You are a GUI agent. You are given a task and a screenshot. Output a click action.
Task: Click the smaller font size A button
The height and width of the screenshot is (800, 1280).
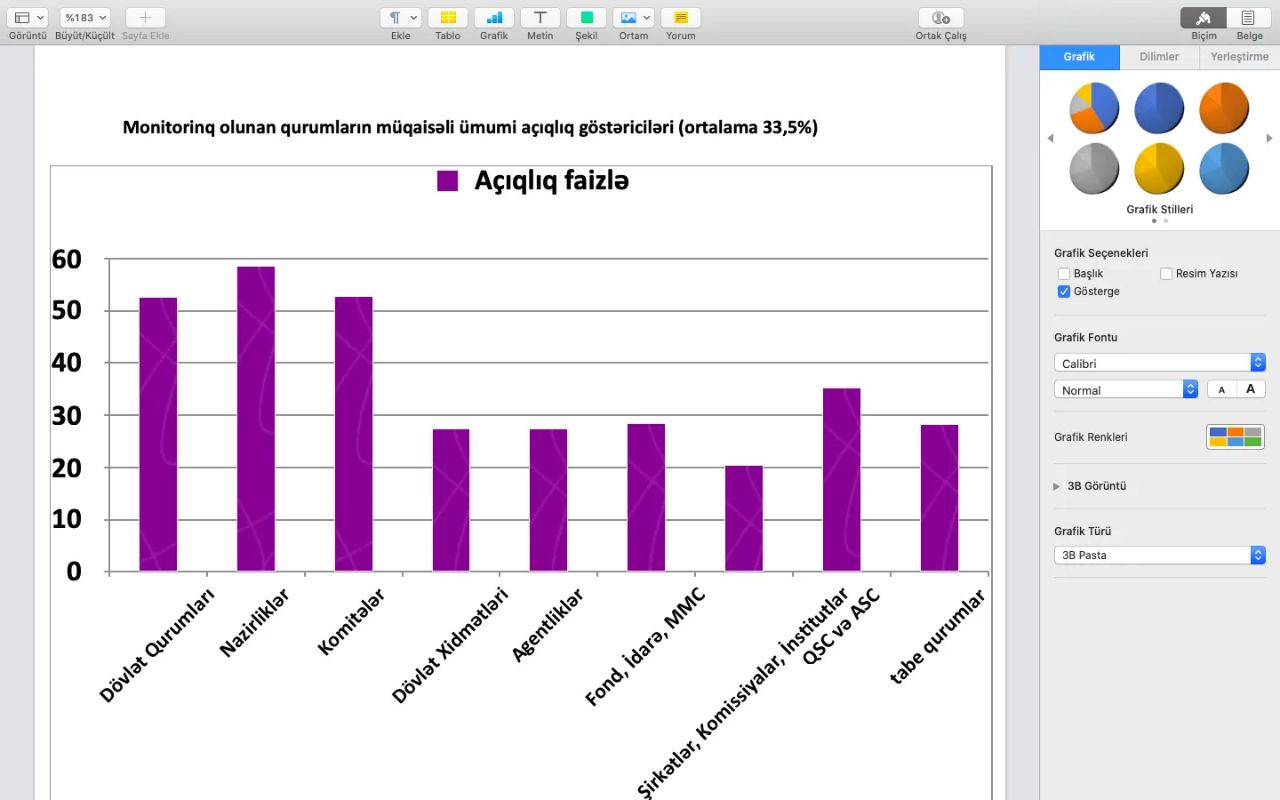click(1222, 389)
